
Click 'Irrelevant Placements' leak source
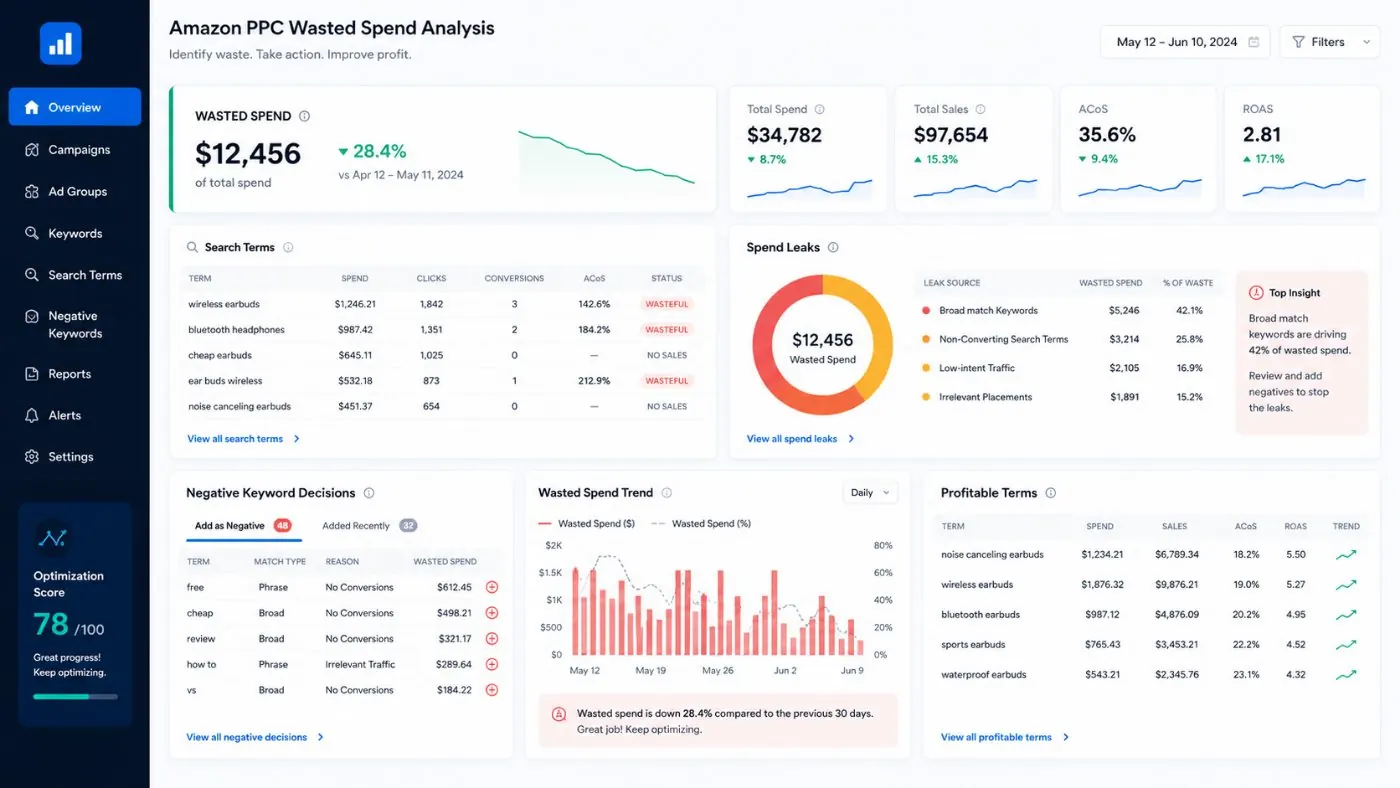point(985,397)
